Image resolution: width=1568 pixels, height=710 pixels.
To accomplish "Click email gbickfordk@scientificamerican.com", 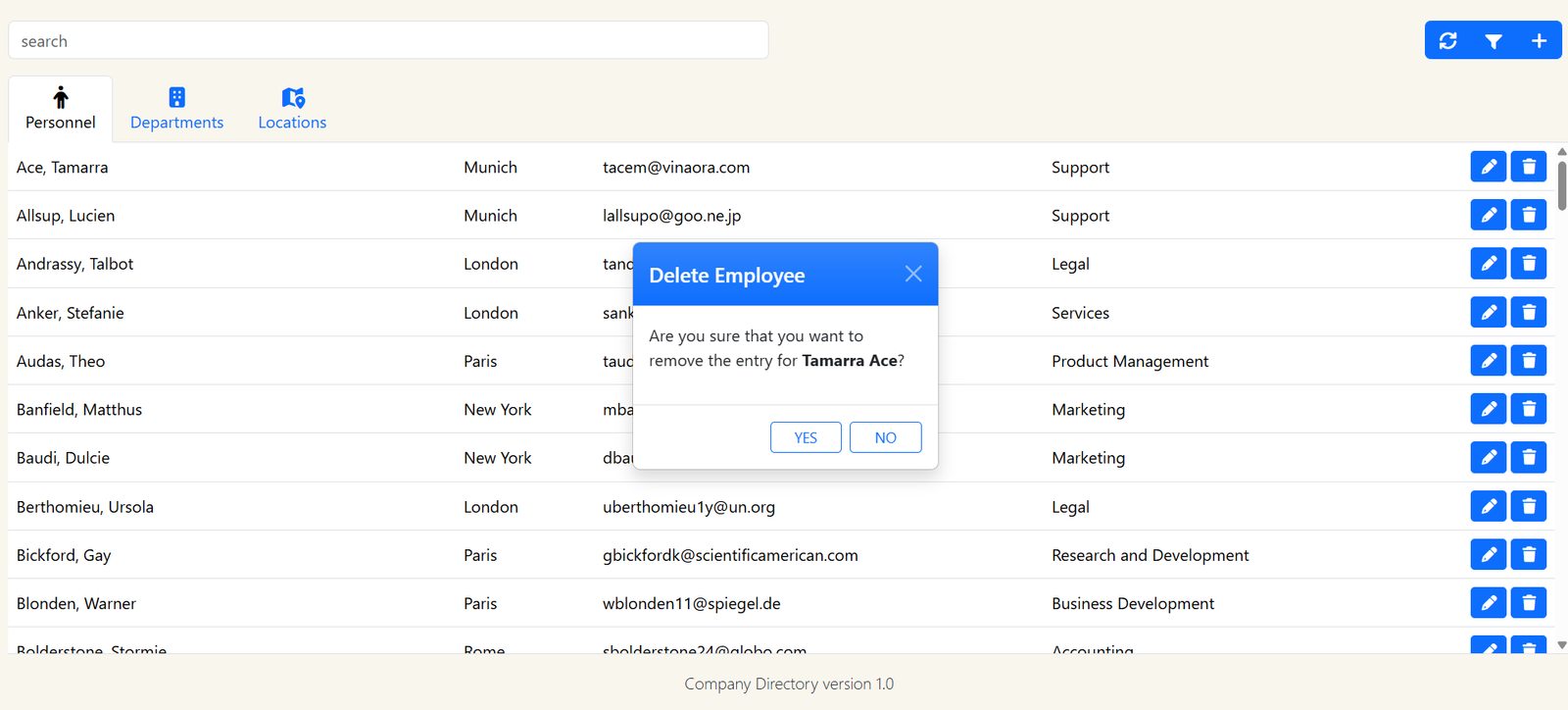I will point(730,555).
